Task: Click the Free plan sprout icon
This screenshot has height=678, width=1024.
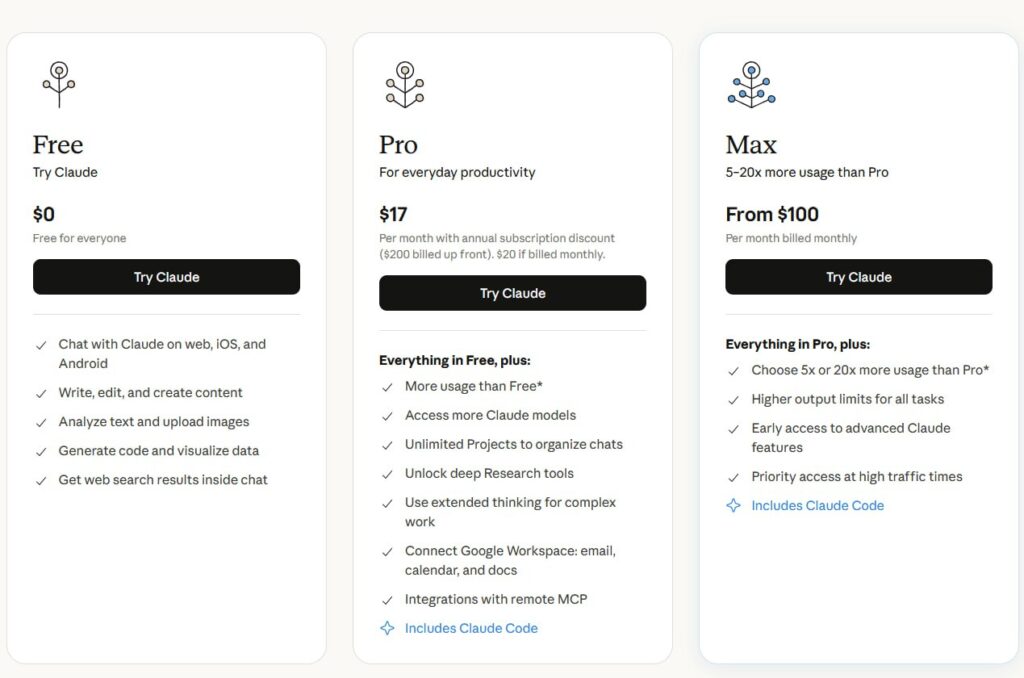Action: pos(59,84)
